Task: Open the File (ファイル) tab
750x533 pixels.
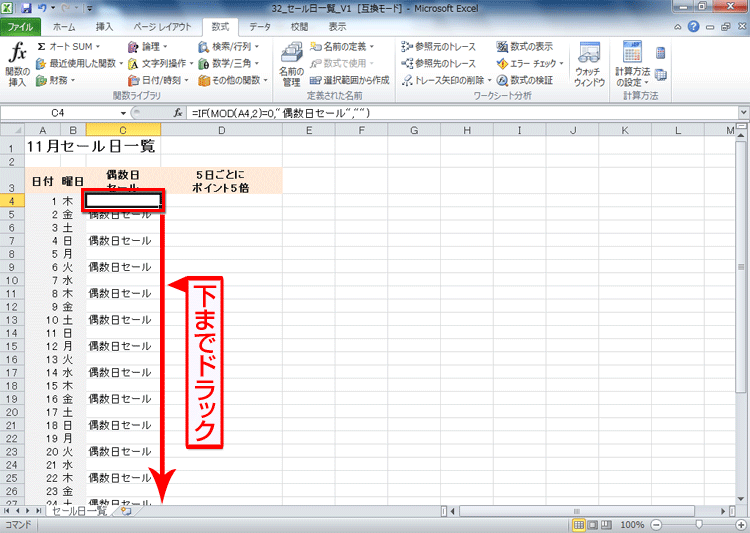Action: point(20,27)
